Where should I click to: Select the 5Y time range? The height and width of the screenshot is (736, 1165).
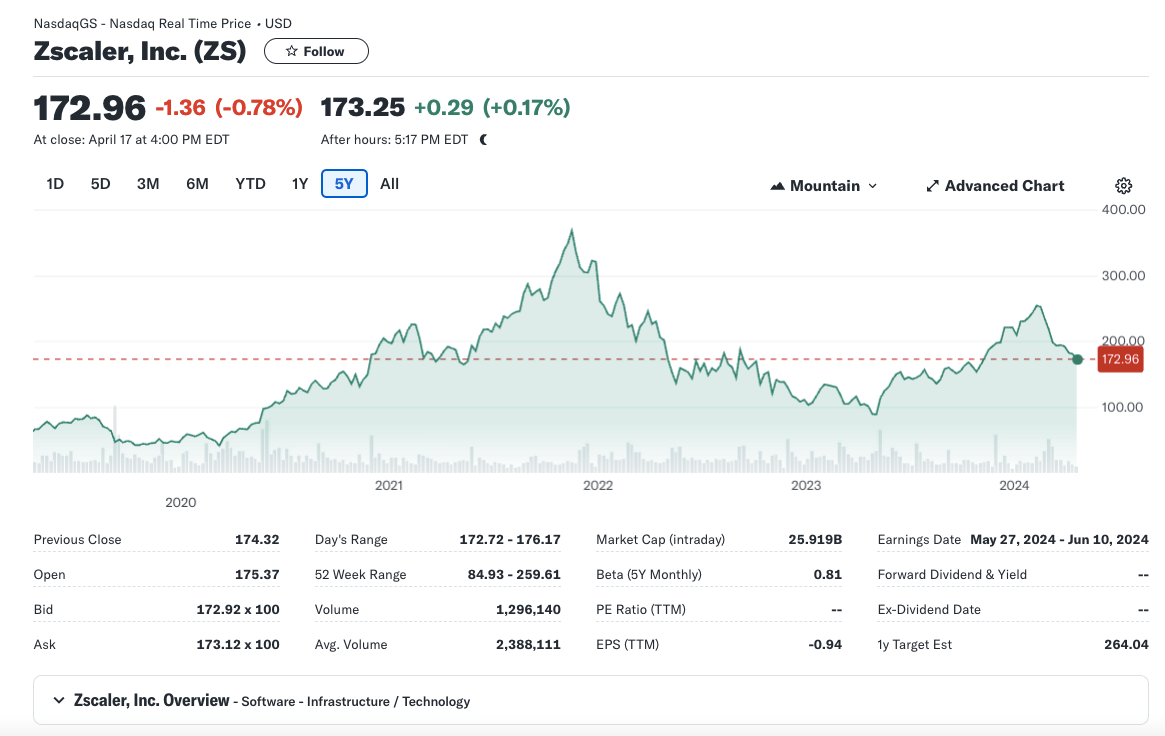point(344,183)
